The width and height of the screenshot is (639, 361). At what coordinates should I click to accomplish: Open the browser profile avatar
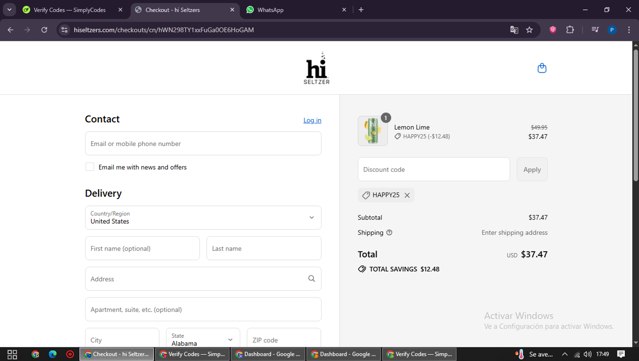pyautogui.click(x=612, y=30)
